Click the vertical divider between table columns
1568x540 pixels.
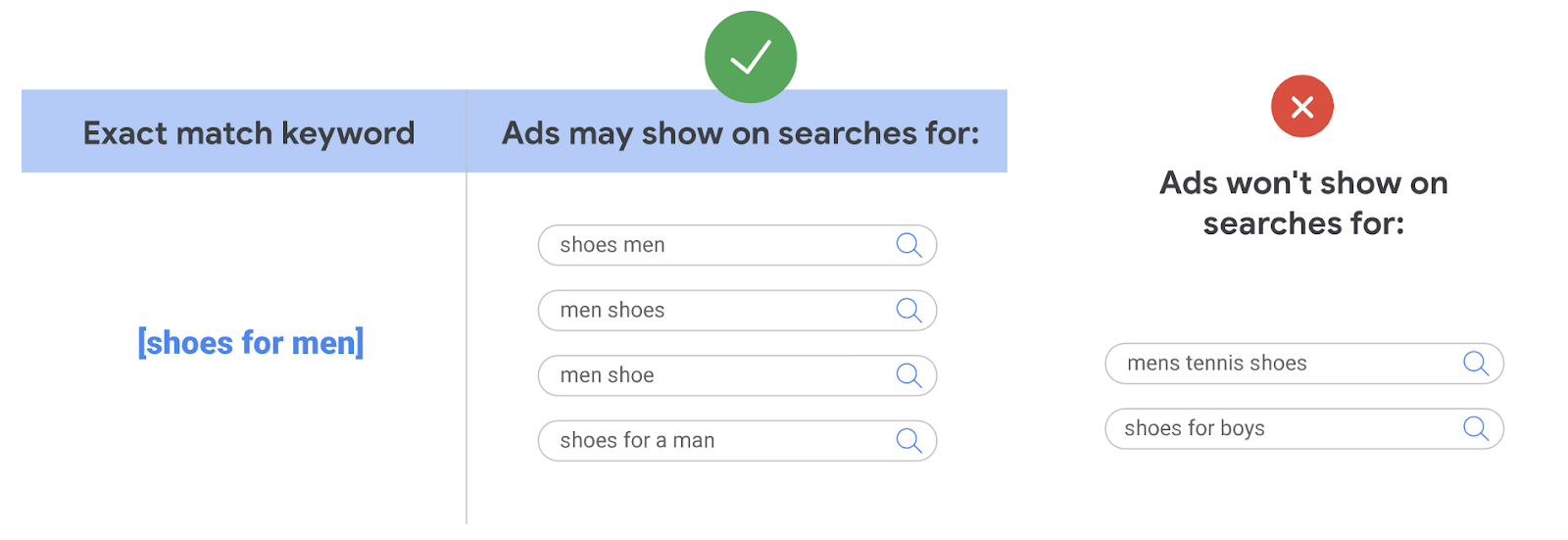[x=466, y=307]
